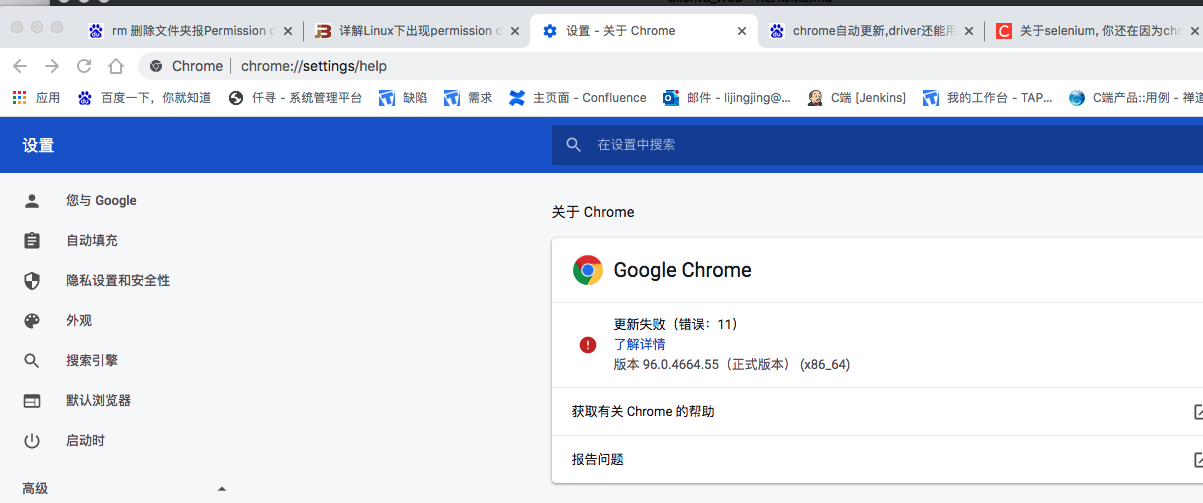Viewport: 1203px width, 503px height.
Task: Close the 设置 - 关于 Chrome tab
Action: pos(741,32)
